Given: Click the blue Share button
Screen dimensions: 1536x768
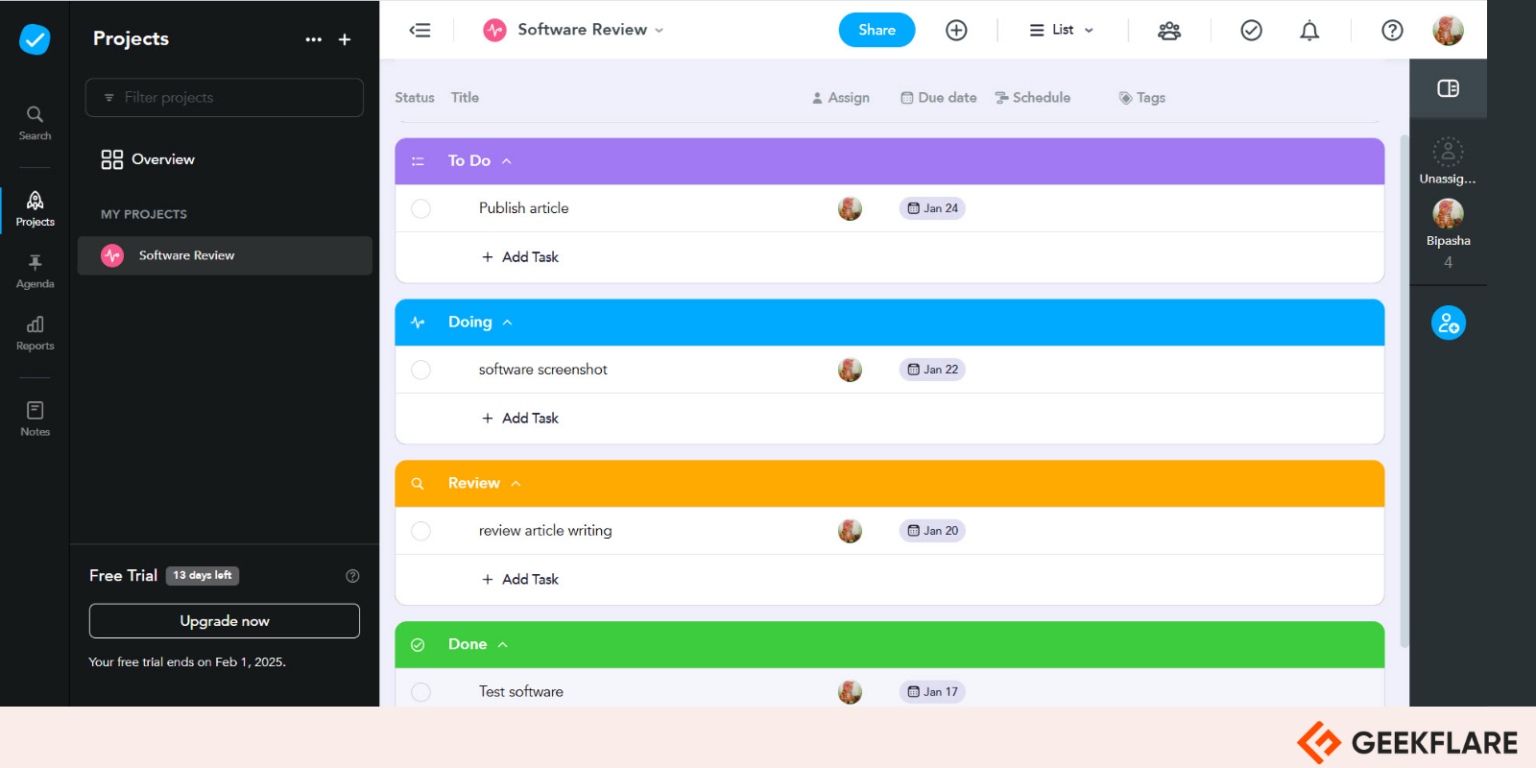Looking at the screenshot, I should point(877,30).
